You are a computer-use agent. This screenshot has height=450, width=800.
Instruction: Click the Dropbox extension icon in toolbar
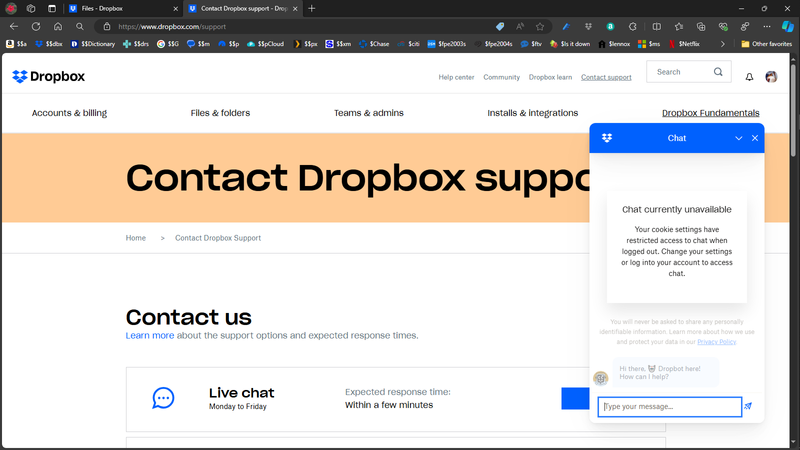[588, 27]
